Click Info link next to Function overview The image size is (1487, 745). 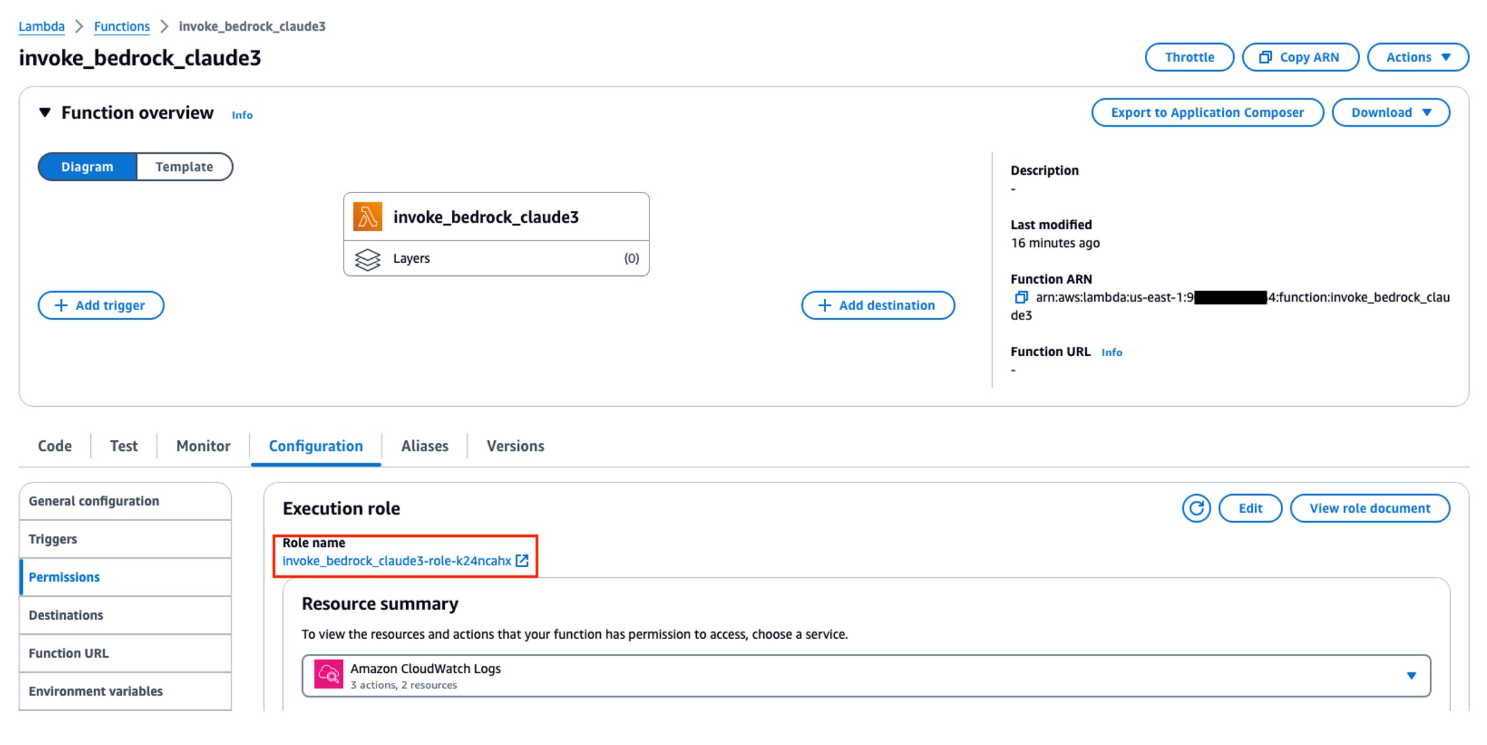point(242,115)
